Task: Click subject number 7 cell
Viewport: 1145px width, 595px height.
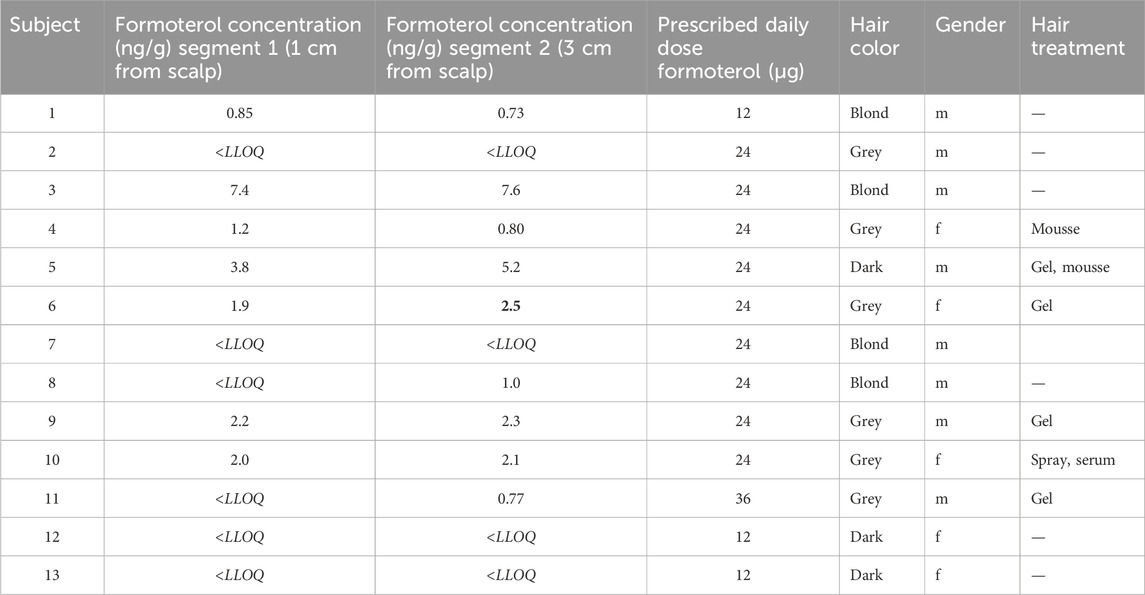Action: (51, 344)
